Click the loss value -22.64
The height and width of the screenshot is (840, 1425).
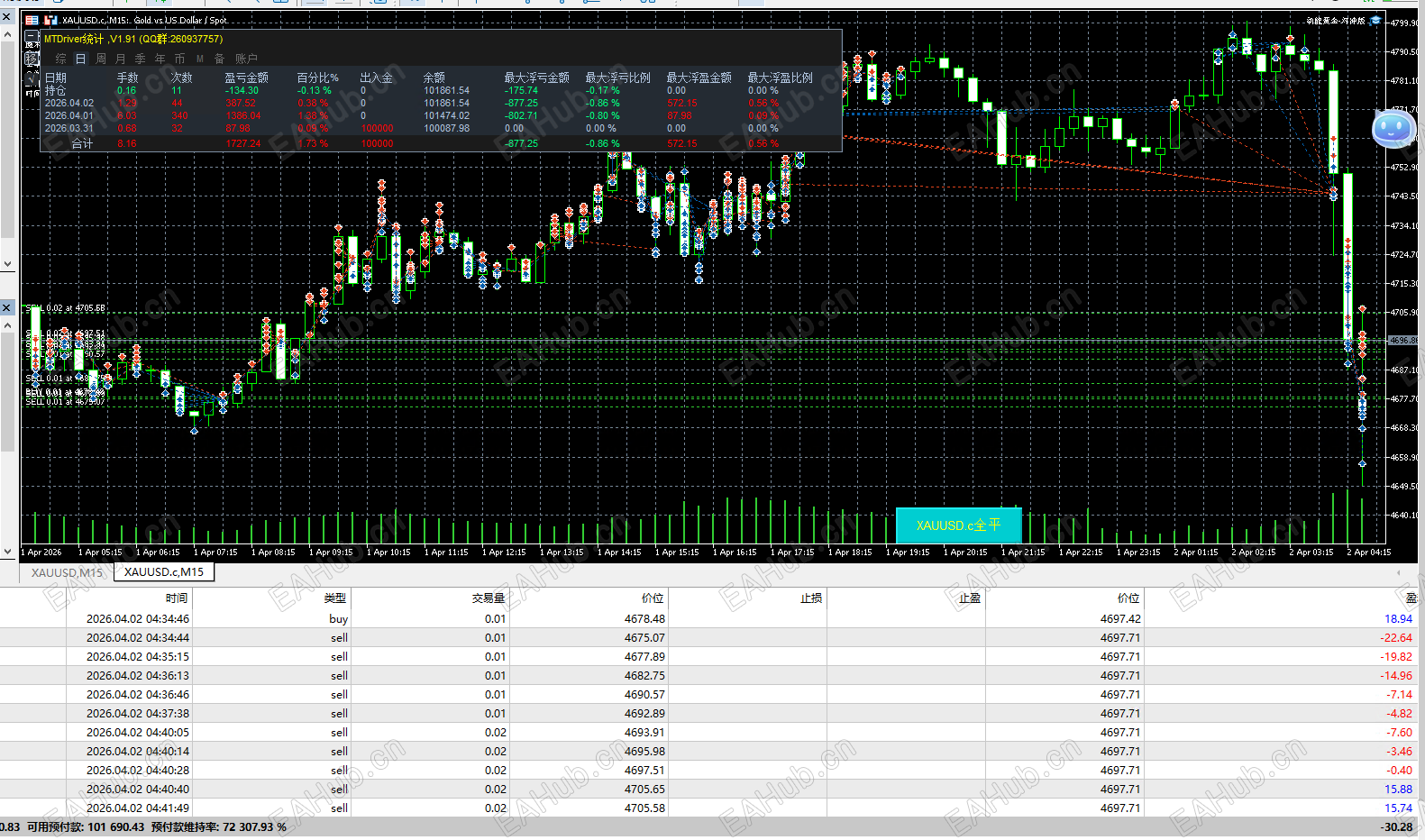click(x=1396, y=638)
